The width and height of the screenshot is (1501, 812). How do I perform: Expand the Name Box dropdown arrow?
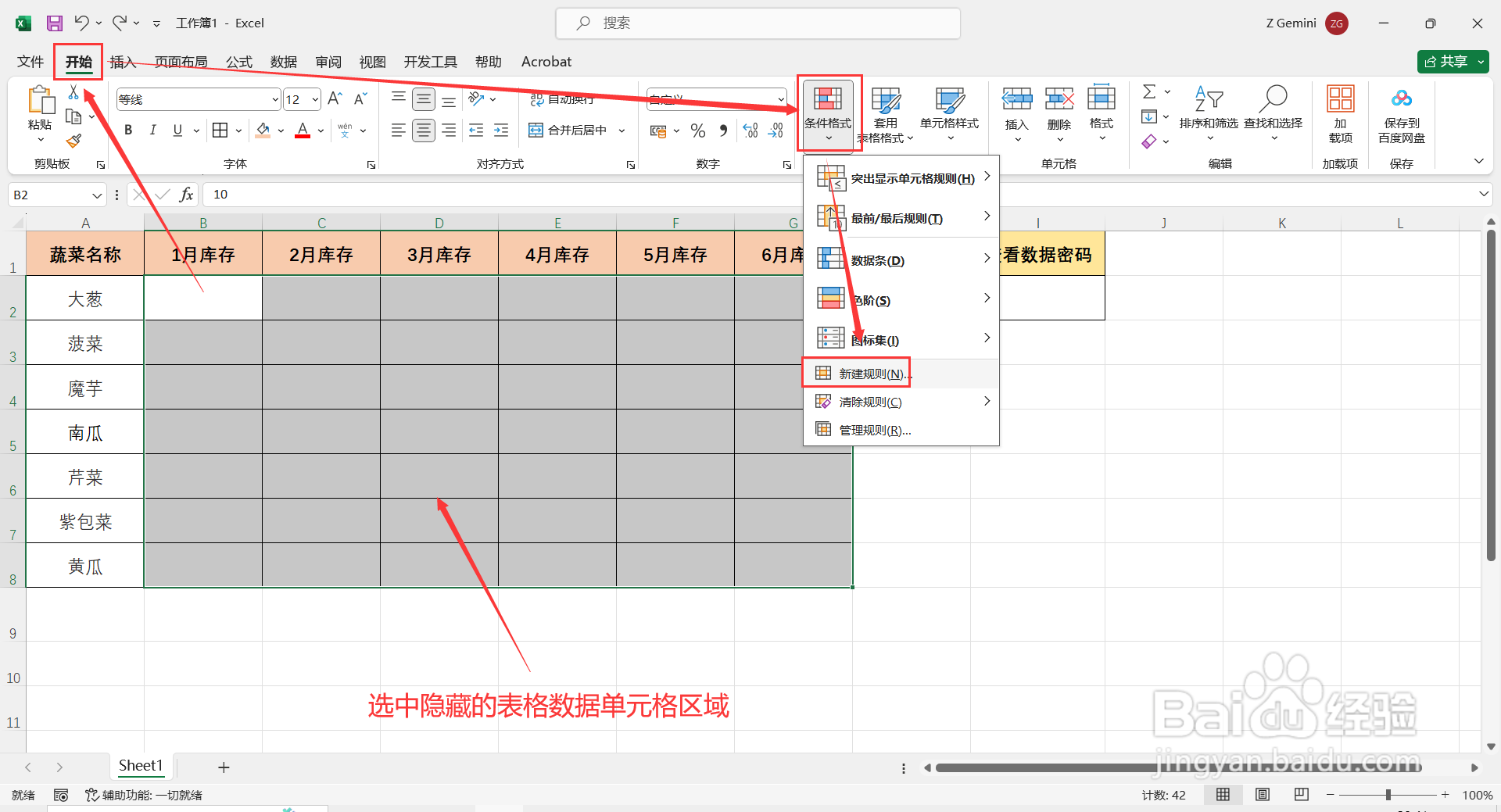pyautogui.click(x=97, y=195)
